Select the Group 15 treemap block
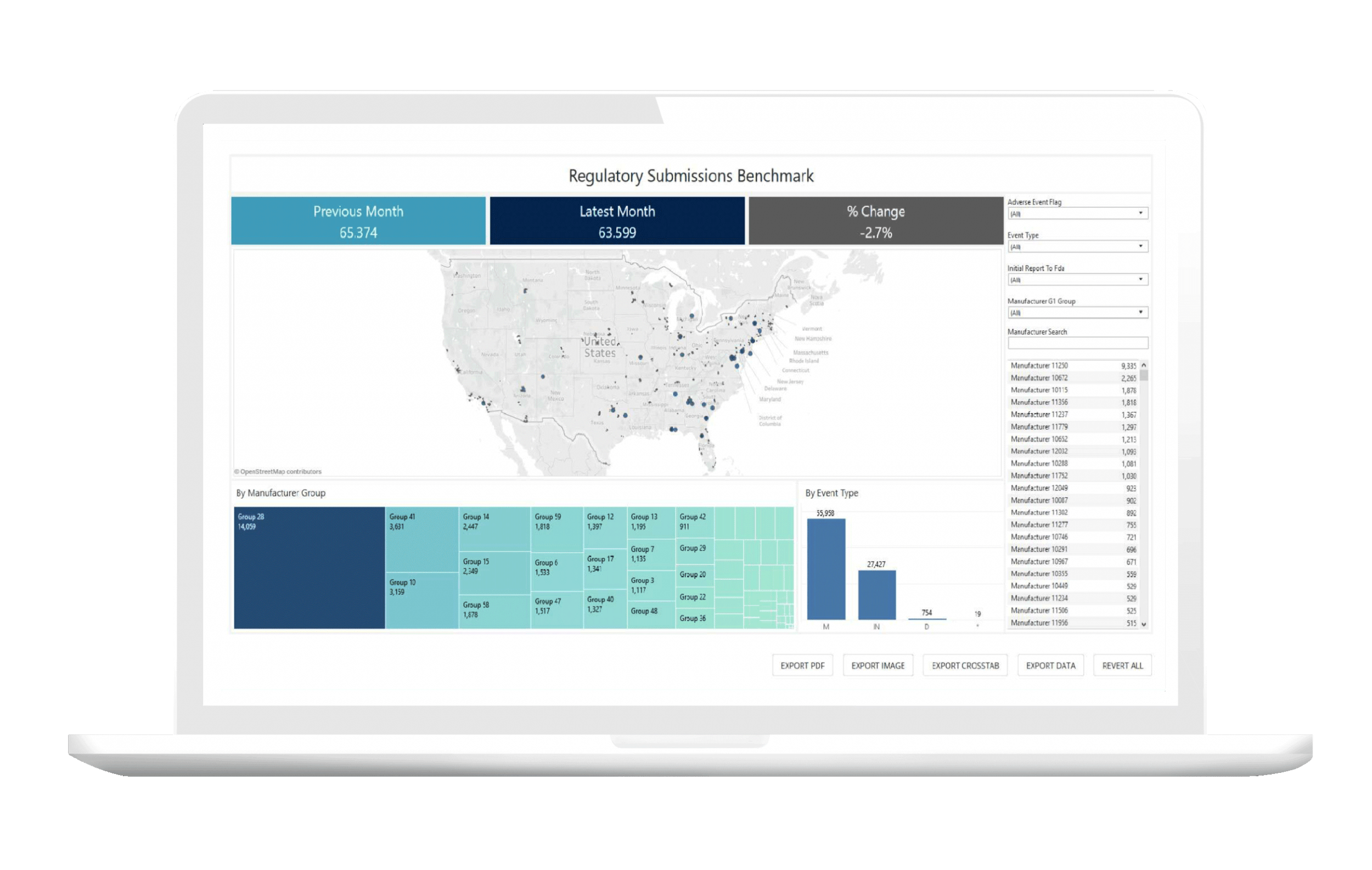 coord(494,573)
